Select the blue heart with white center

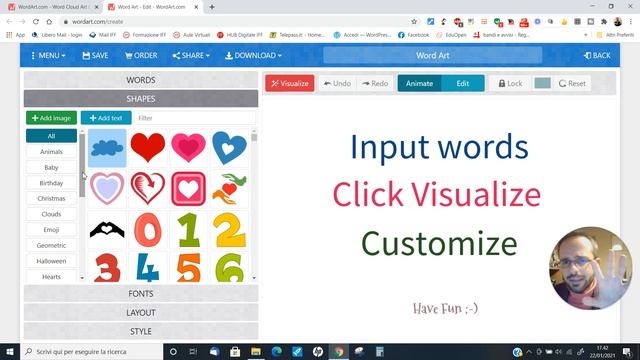229,148
